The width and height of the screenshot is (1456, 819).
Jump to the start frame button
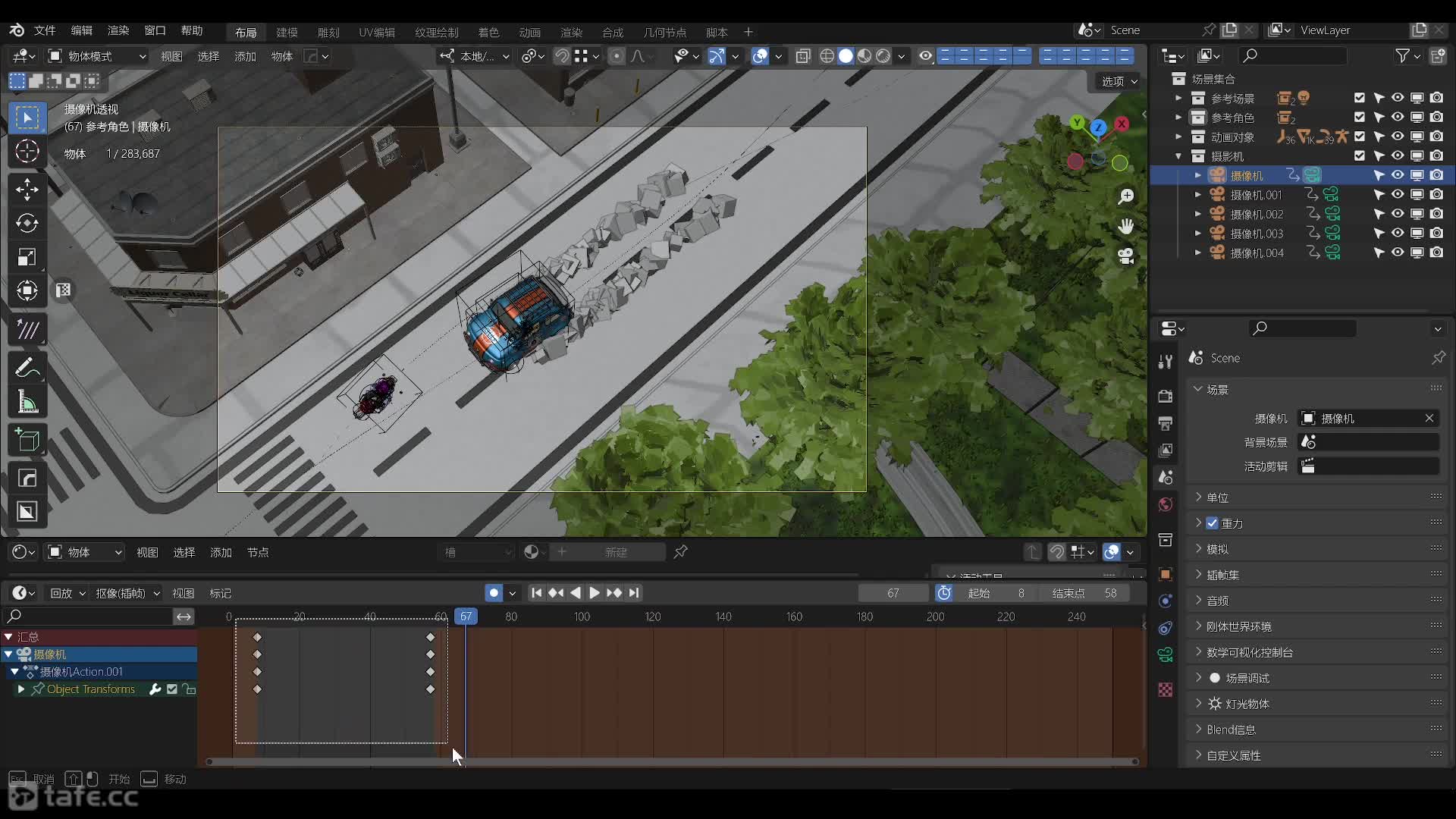pyautogui.click(x=536, y=593)
